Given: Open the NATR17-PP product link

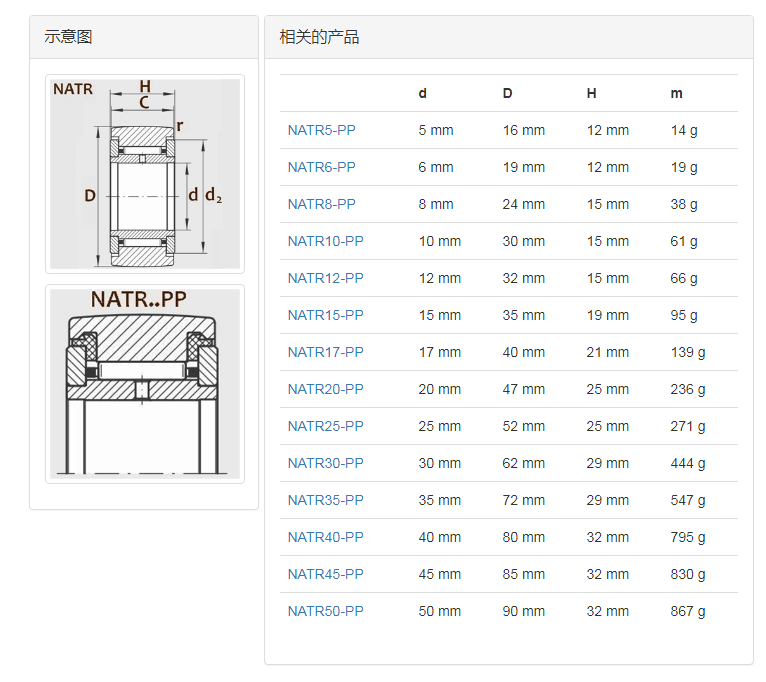Looking at the screenshot, I should [325, 352].
